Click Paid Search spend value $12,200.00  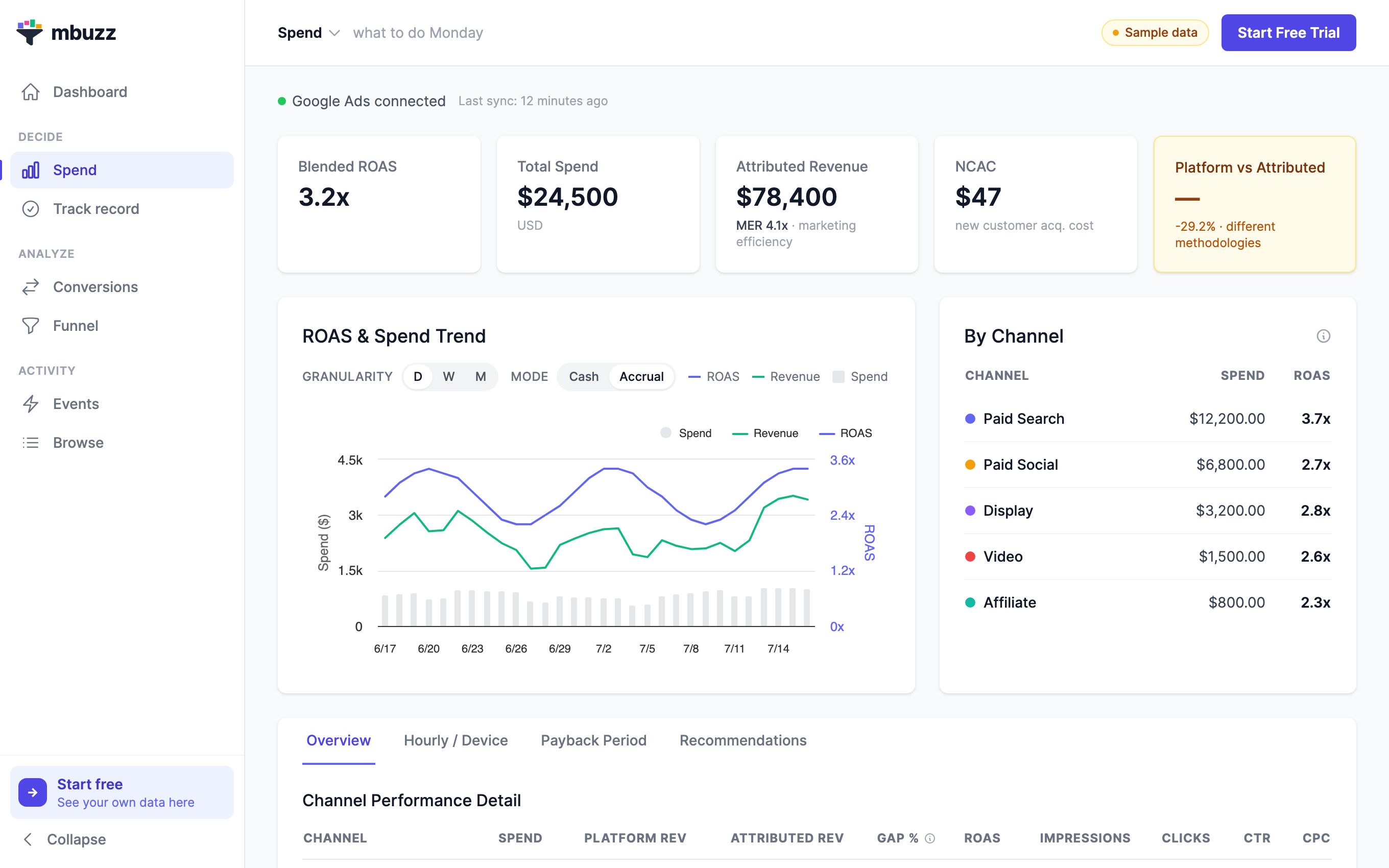click(1227, 419)
